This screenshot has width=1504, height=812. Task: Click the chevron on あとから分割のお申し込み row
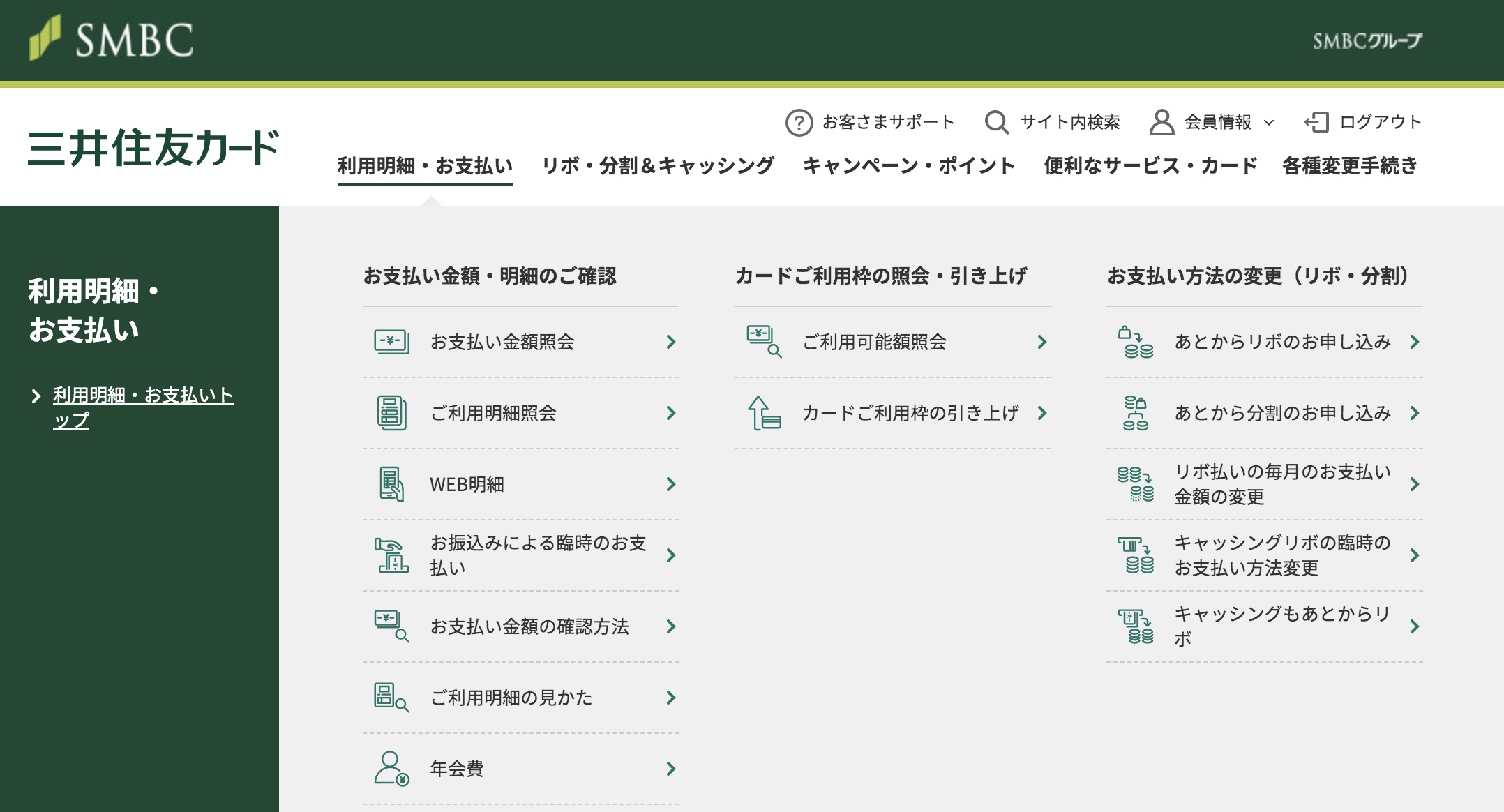click(x=1415, y=413)
